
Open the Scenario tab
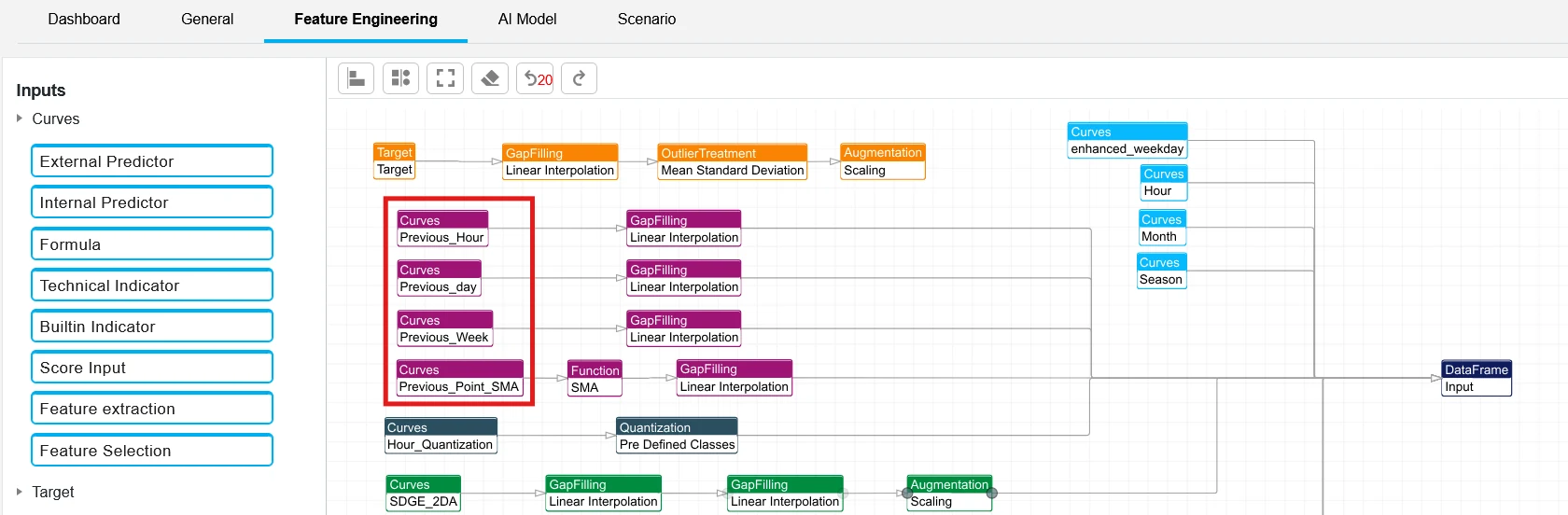[x=647, y=20]
